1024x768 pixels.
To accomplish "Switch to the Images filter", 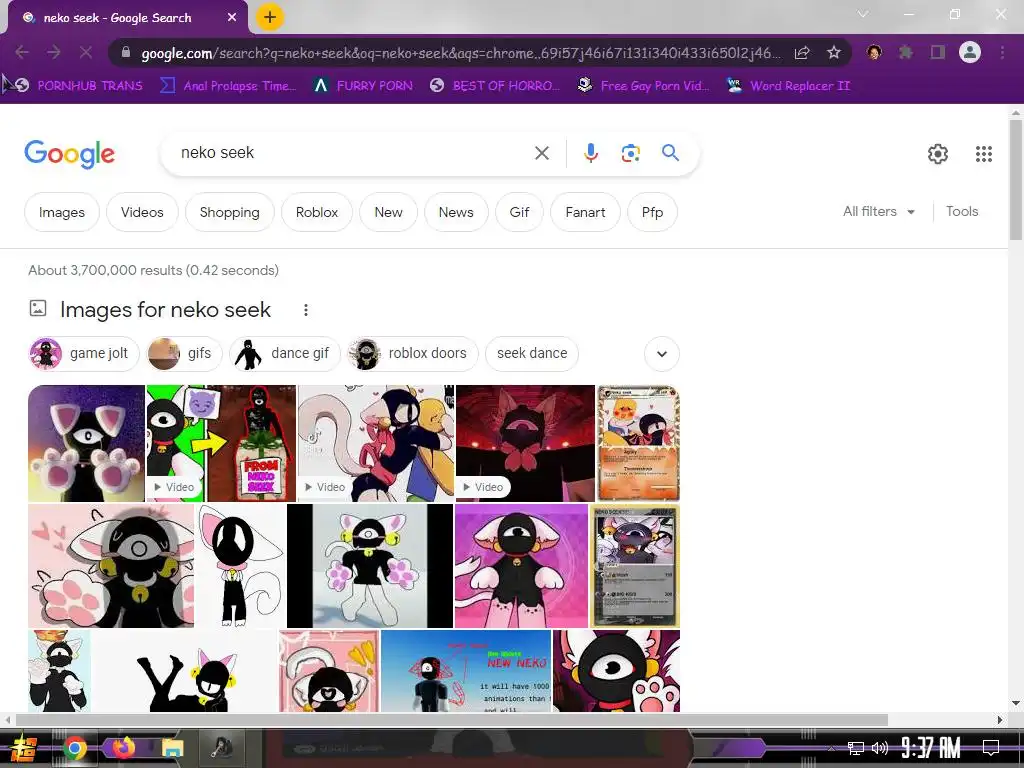I will (61, 212).
